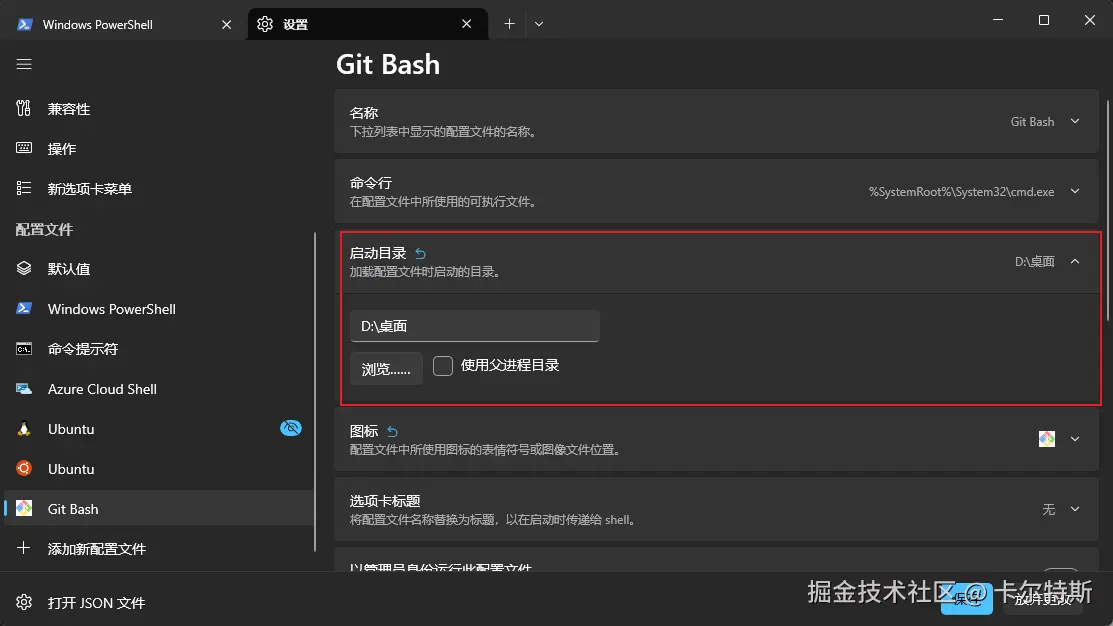The image size is (1113, 626).
Task: Collapse the expanded 启动目录 section
Action: coord(1075,261)
